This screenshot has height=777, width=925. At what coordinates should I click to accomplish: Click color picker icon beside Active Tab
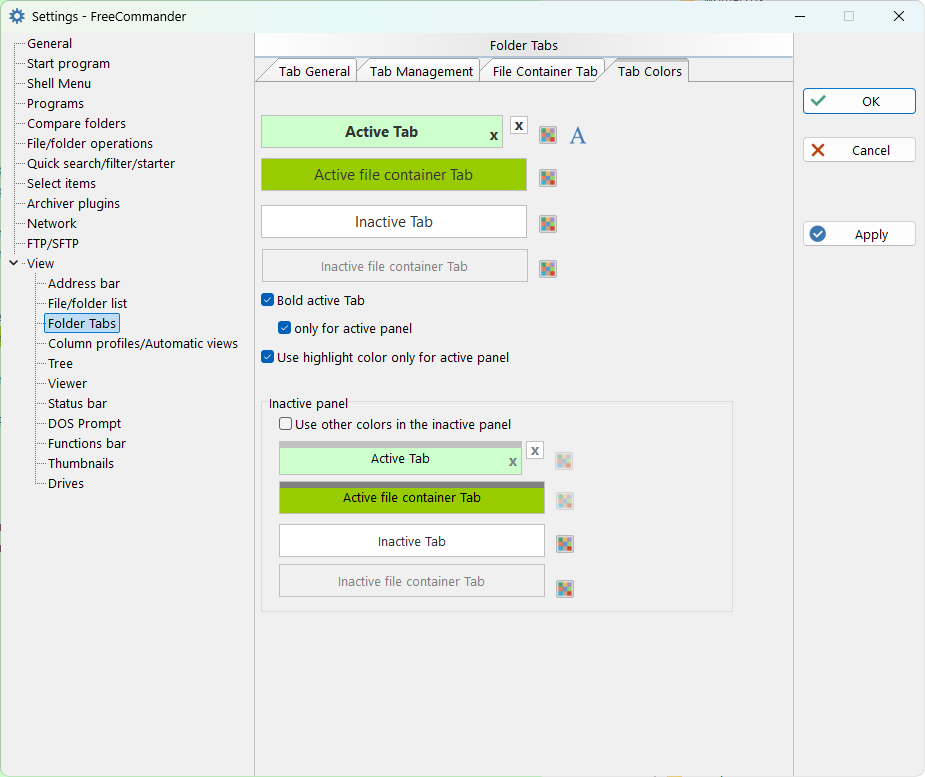tap(548, 135)
